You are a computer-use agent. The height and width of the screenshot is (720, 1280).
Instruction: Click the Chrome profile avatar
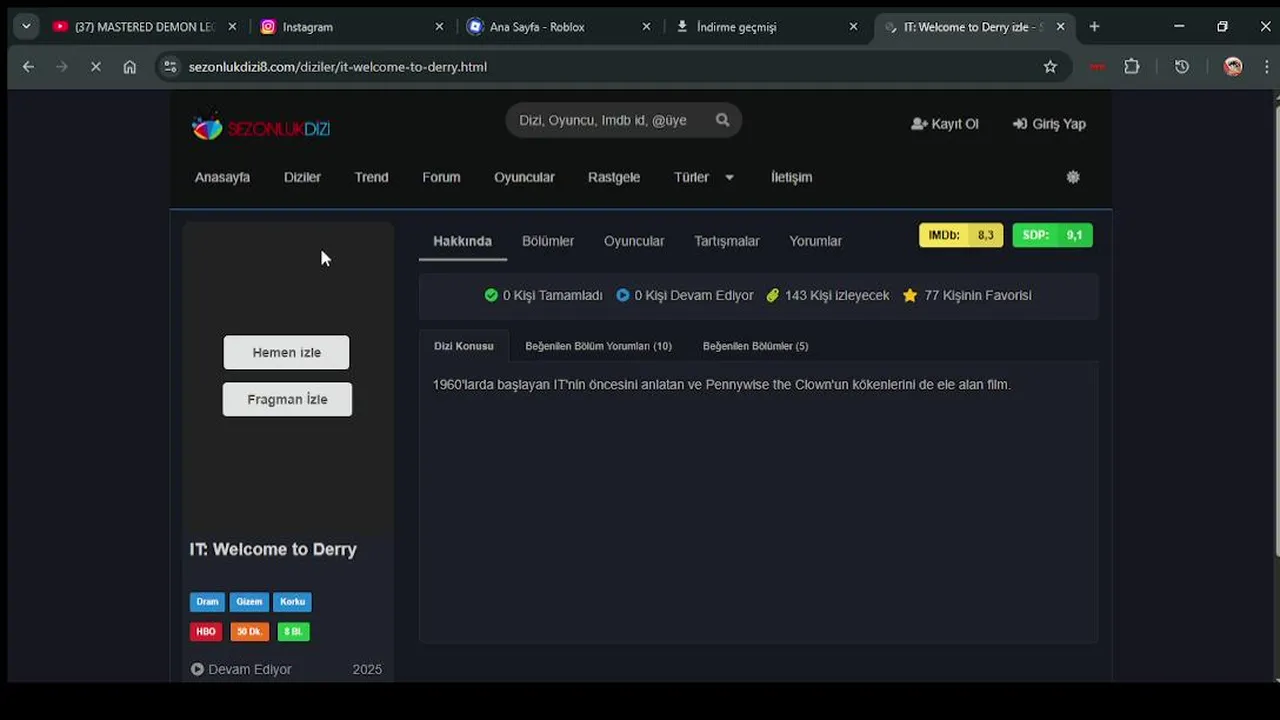click(x=1233, y=67)
